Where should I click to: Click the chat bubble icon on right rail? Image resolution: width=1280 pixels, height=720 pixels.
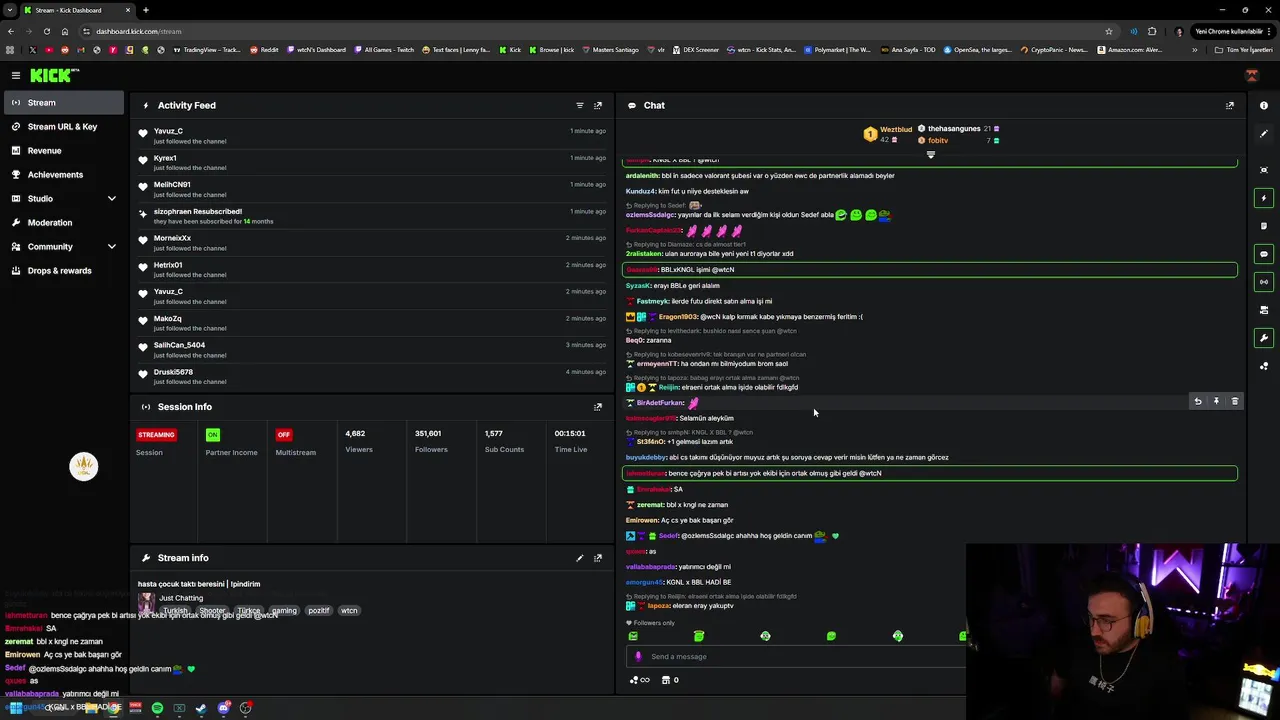pyautogui.click(x=1264, y=254)
